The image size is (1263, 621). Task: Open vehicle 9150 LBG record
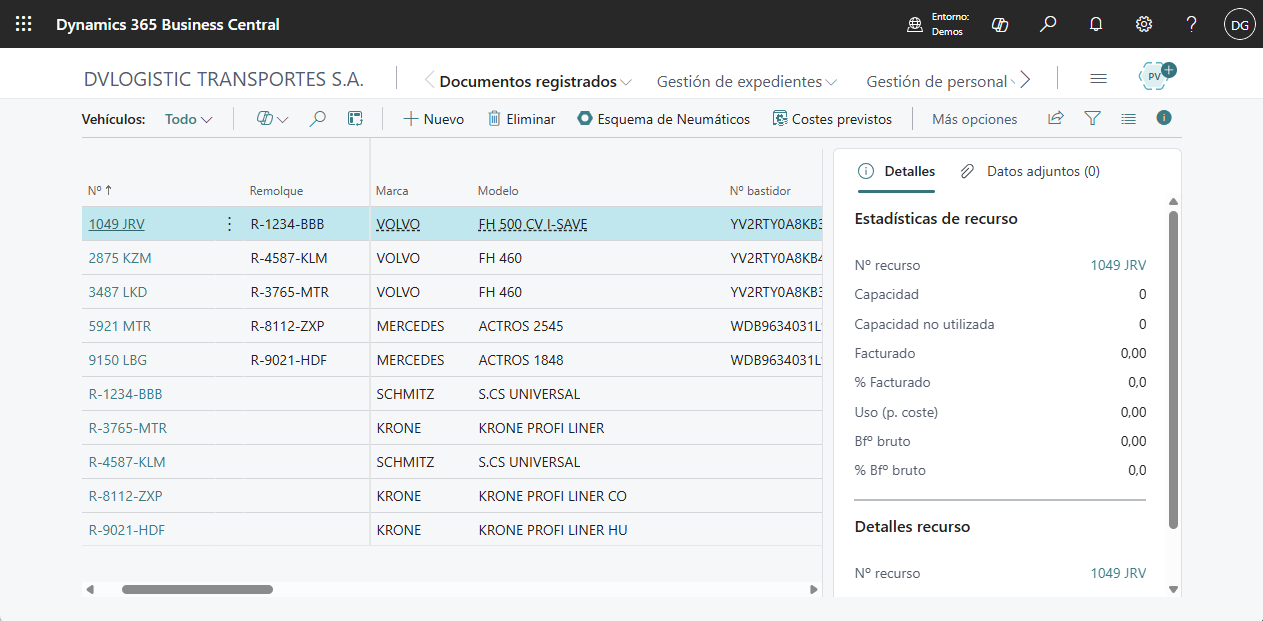point(119,360)
